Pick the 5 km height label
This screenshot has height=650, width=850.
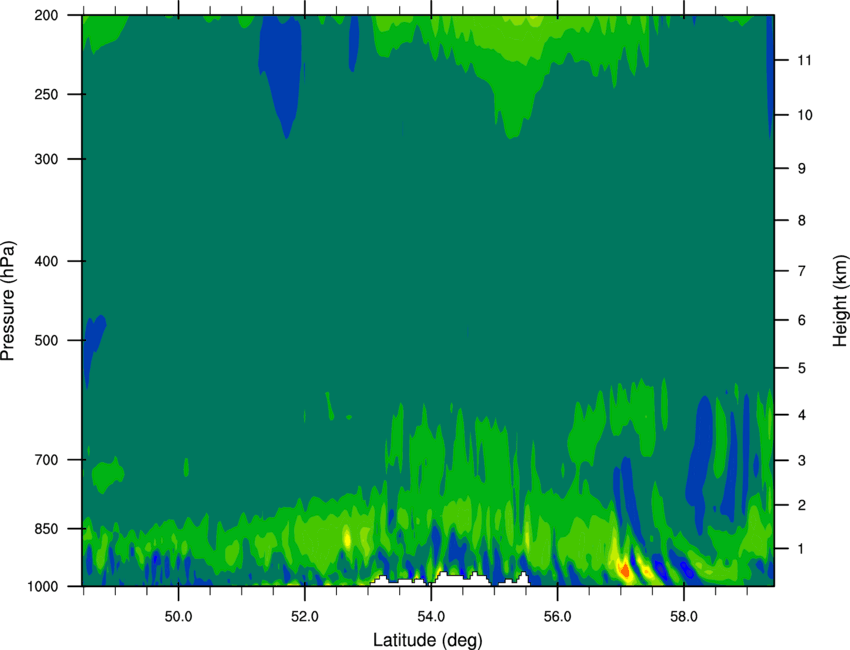pos(801,368)
